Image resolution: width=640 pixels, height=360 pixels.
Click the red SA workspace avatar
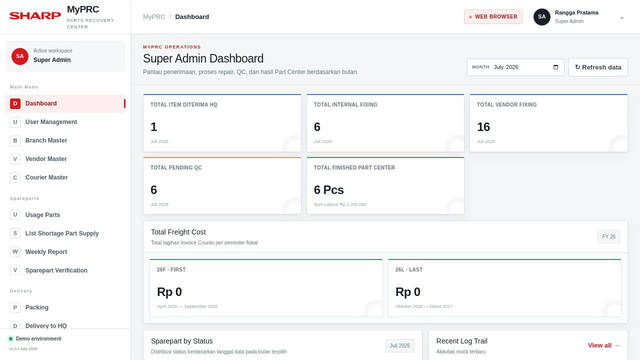tap(20, 56)
